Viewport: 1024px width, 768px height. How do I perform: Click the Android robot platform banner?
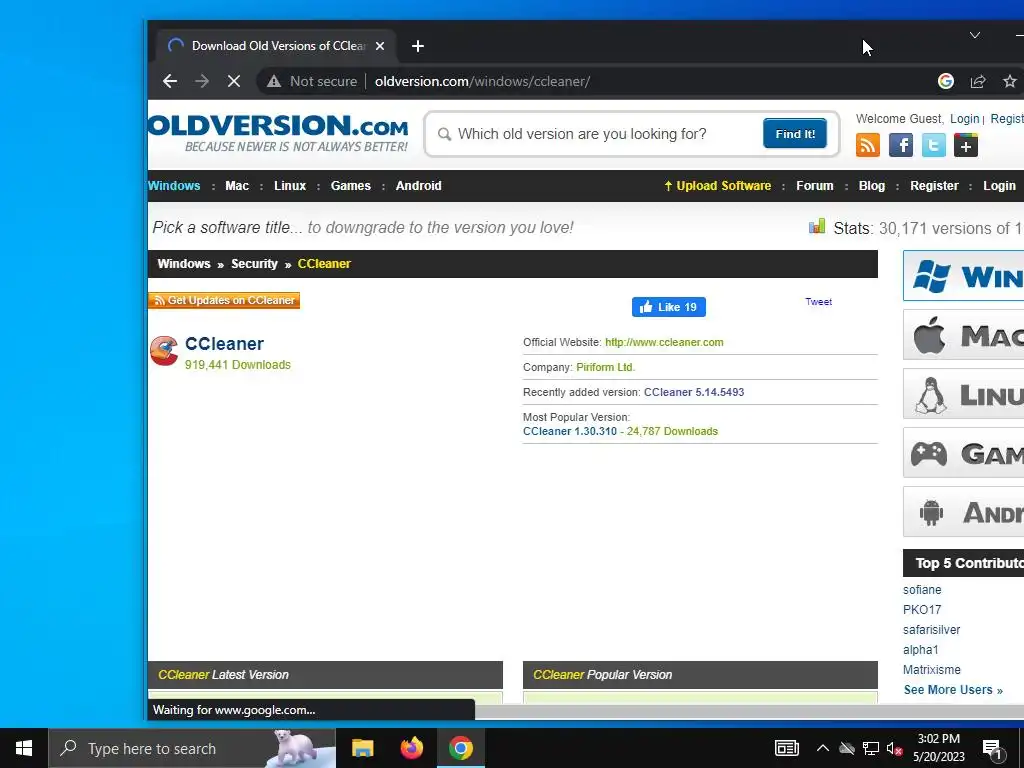coord(963,511)
